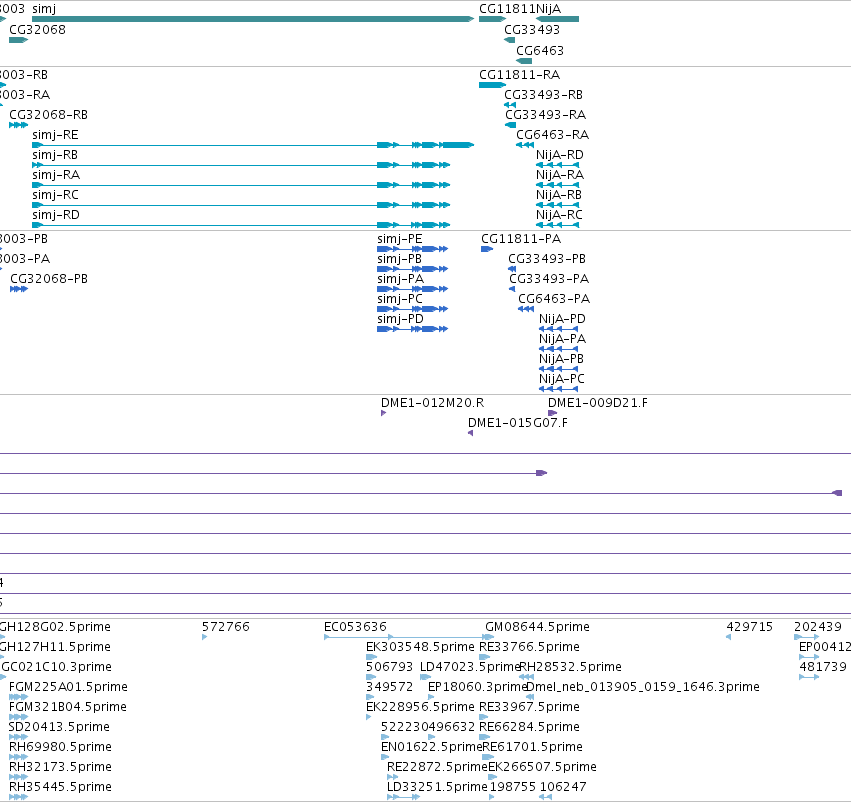Viewport: 851px width, 802px height.
Task: Click EST FGM321B04.5prime
Action: (x=18, y=717)
